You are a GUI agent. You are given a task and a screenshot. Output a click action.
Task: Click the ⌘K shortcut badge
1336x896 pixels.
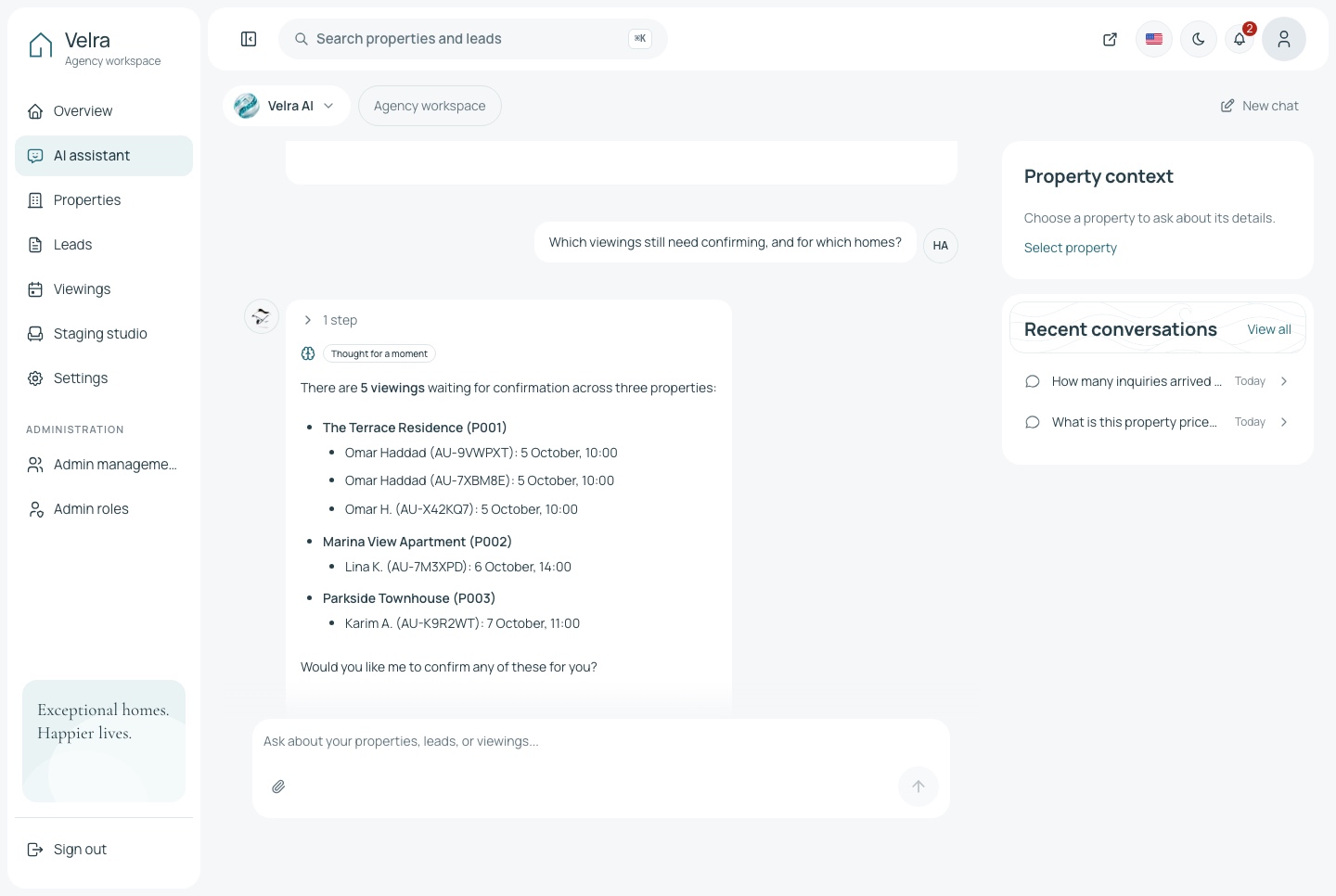(x=640, y=39)
